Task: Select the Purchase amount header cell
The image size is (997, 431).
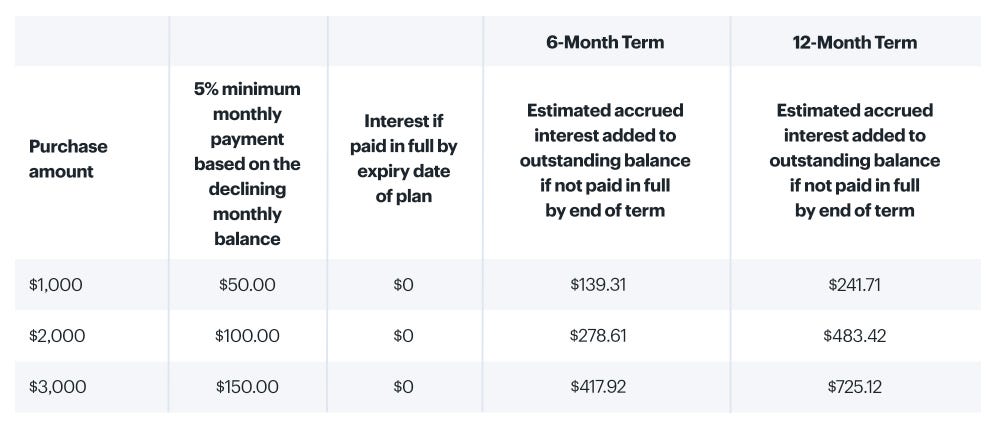Action: (68, 159)
